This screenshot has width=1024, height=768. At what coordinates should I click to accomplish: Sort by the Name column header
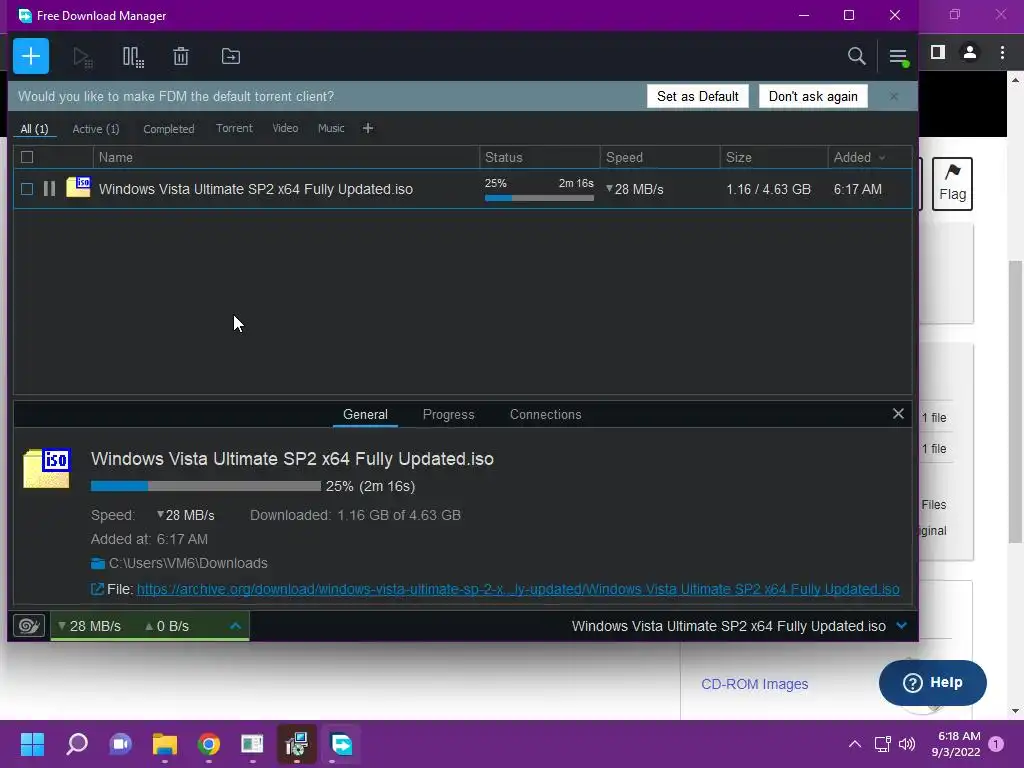286,157
